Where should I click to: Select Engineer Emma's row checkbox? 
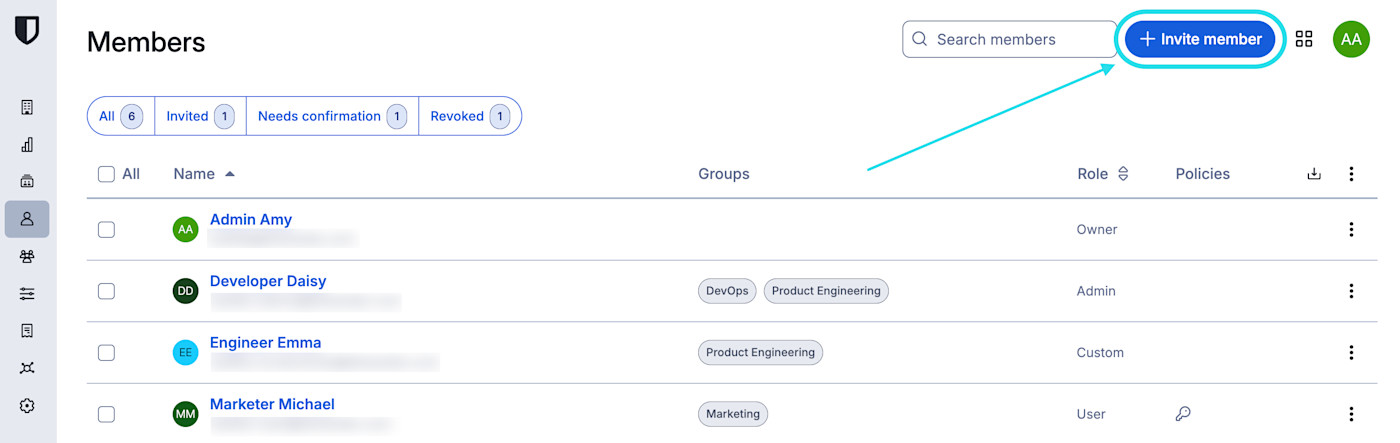tap(106, 353)
